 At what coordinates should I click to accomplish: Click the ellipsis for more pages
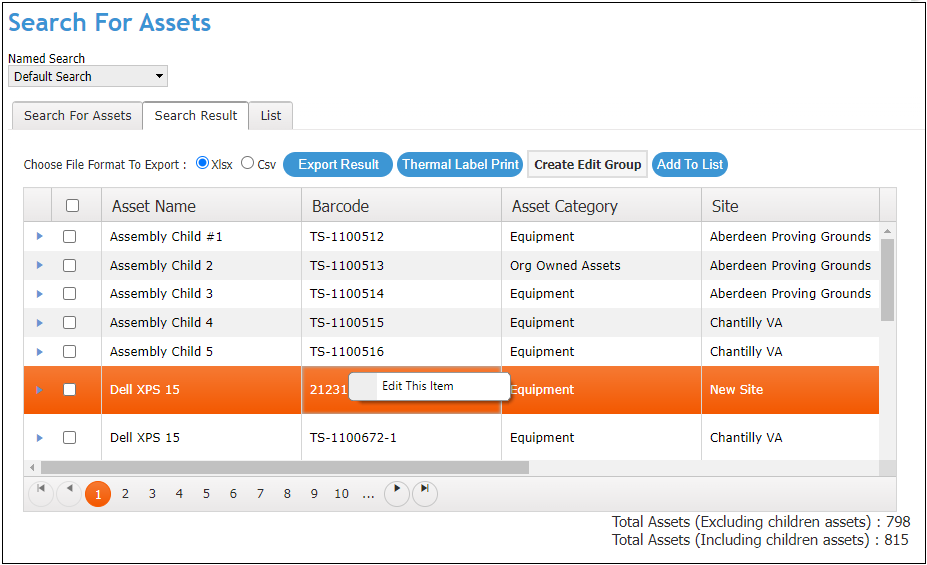(x=368, y=495)
